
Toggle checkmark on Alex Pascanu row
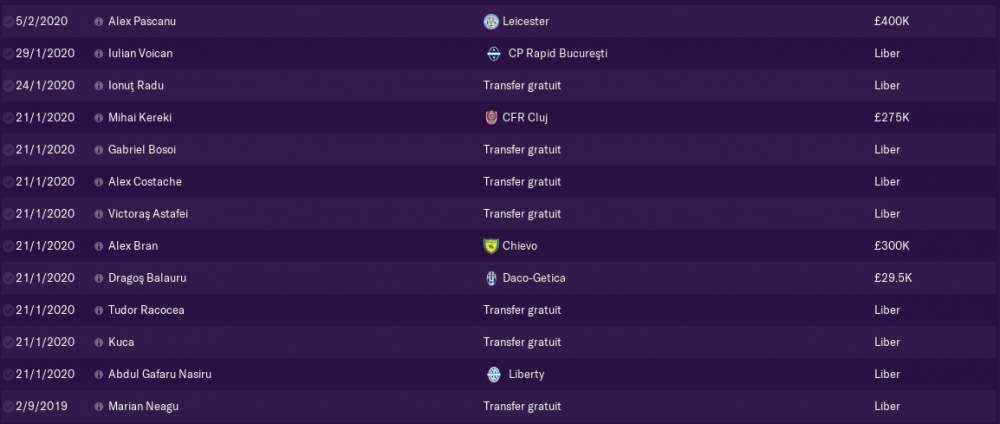(x=8, y=22)
